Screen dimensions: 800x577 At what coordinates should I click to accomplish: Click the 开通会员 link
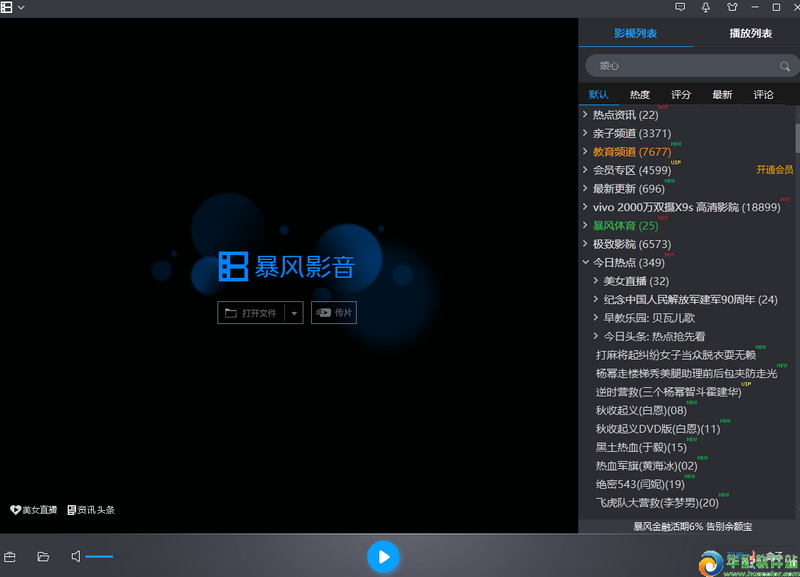click(774, 170)
